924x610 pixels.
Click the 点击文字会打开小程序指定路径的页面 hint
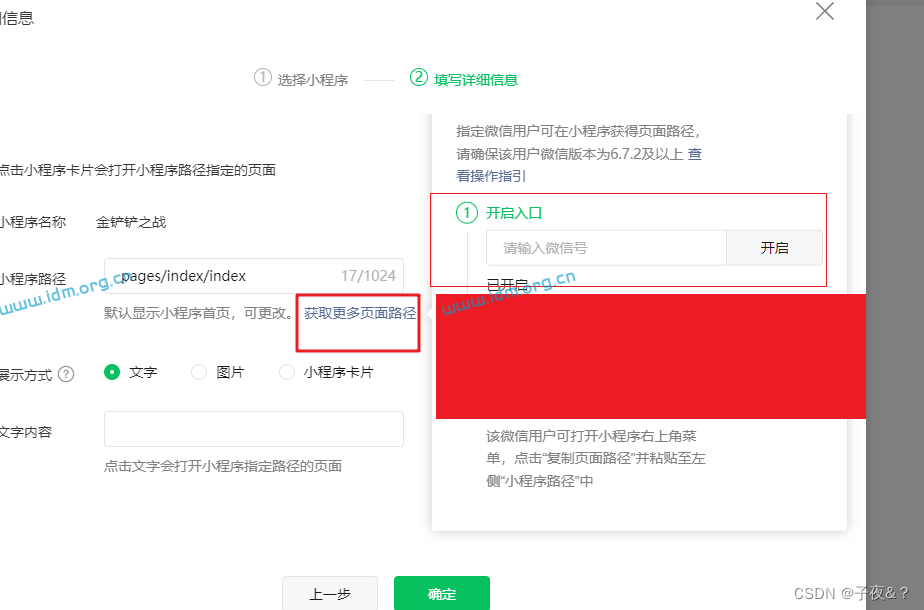(223, 466)
